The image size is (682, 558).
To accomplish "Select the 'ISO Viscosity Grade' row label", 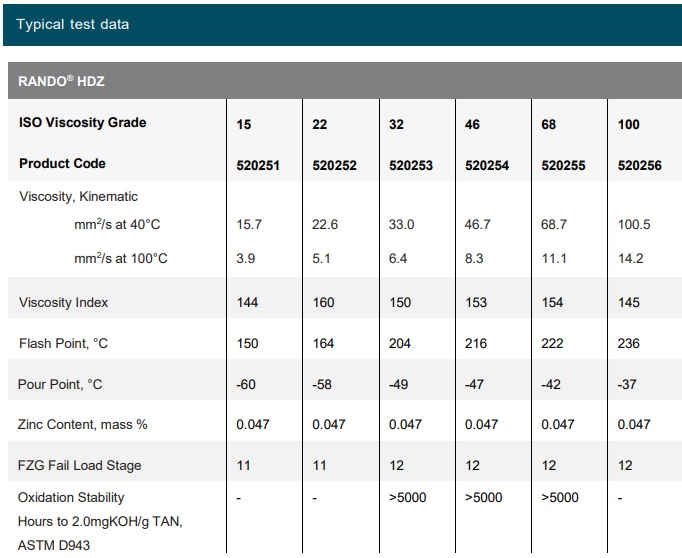I will 83,123.
